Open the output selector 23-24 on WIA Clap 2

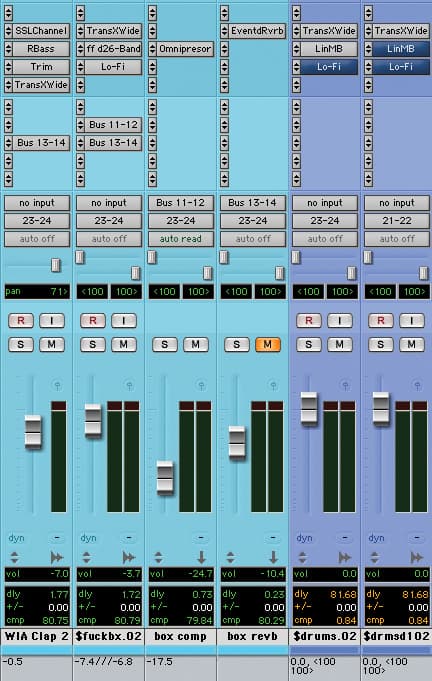coord(37,221)
